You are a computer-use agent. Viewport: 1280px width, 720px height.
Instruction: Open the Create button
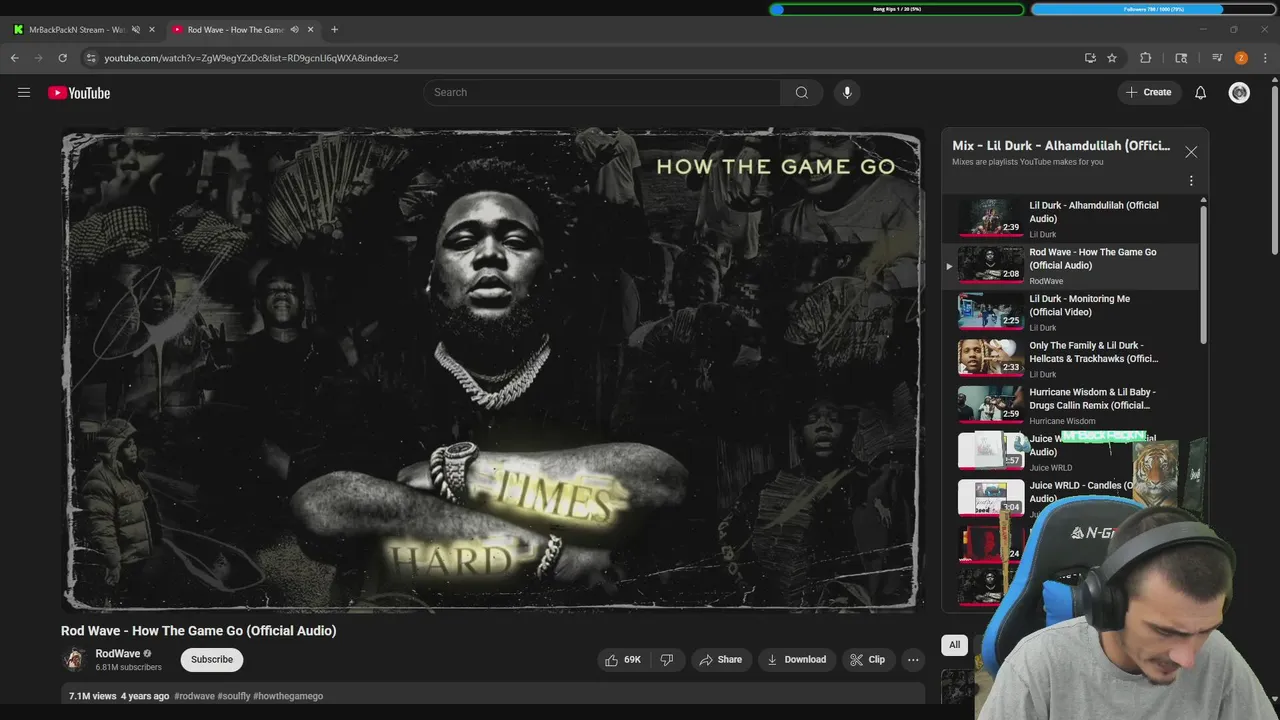pos(1148,92)
